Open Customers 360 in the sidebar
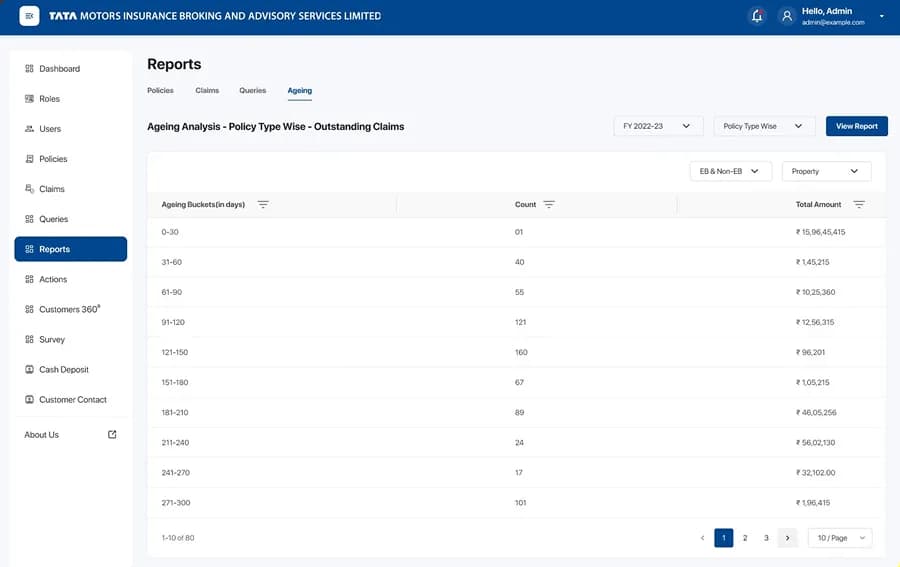This screenshot has width=900, height=567. click(x=71, y=309)
